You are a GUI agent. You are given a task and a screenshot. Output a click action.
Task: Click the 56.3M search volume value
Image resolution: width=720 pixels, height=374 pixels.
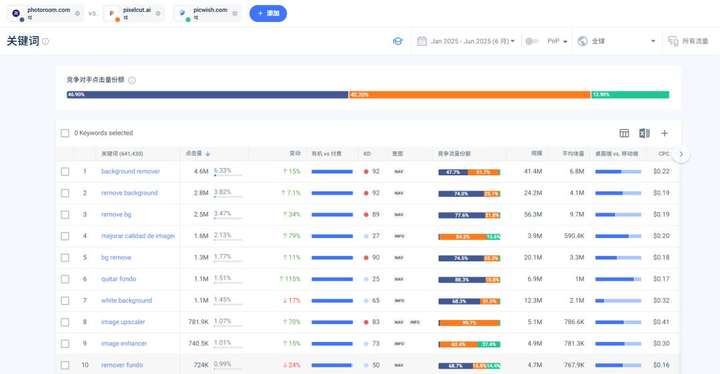click(x=533, y=215)
